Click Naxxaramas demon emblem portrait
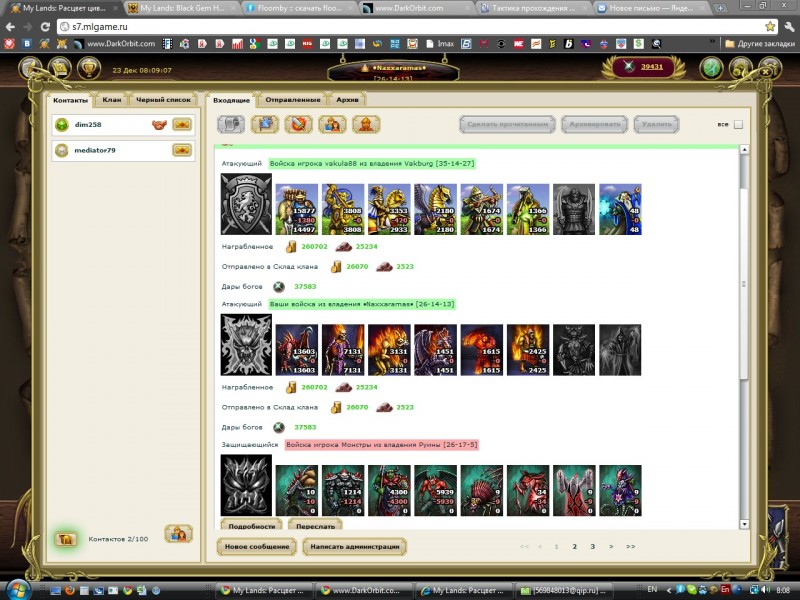 tap(246, 344)
